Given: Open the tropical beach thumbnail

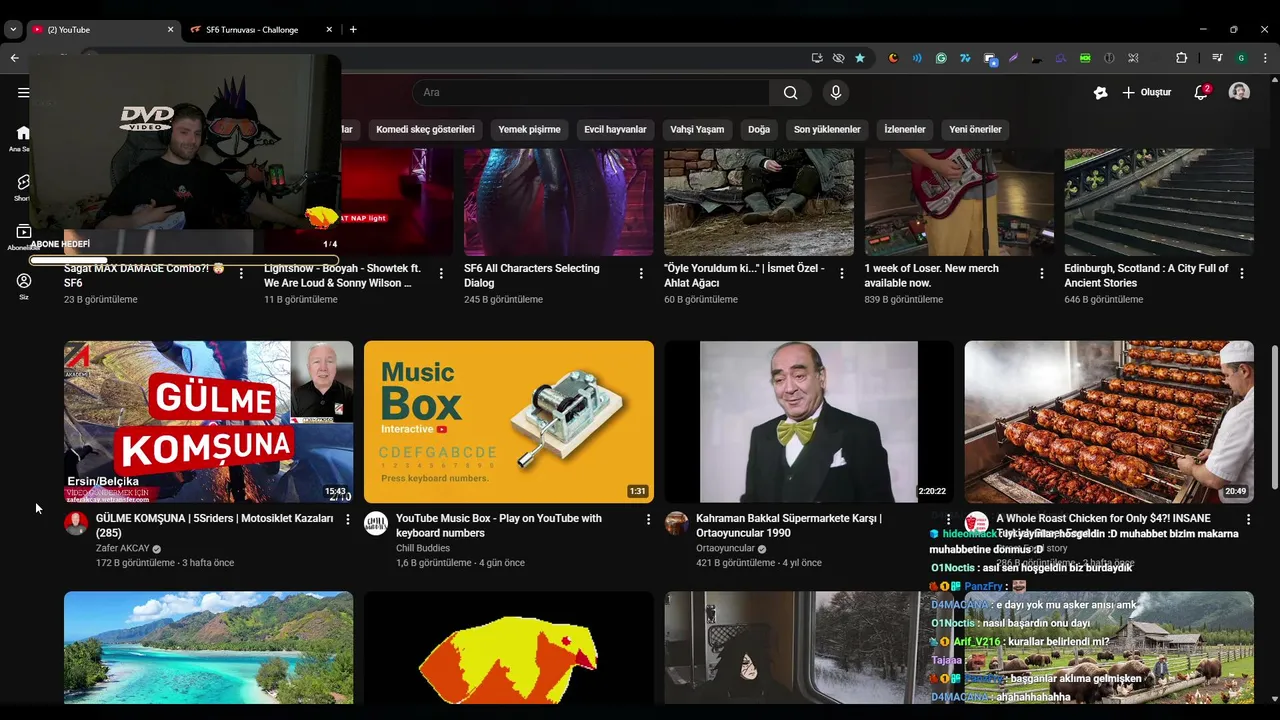Looking at the screenshot, I should click(x=209, y=647).
